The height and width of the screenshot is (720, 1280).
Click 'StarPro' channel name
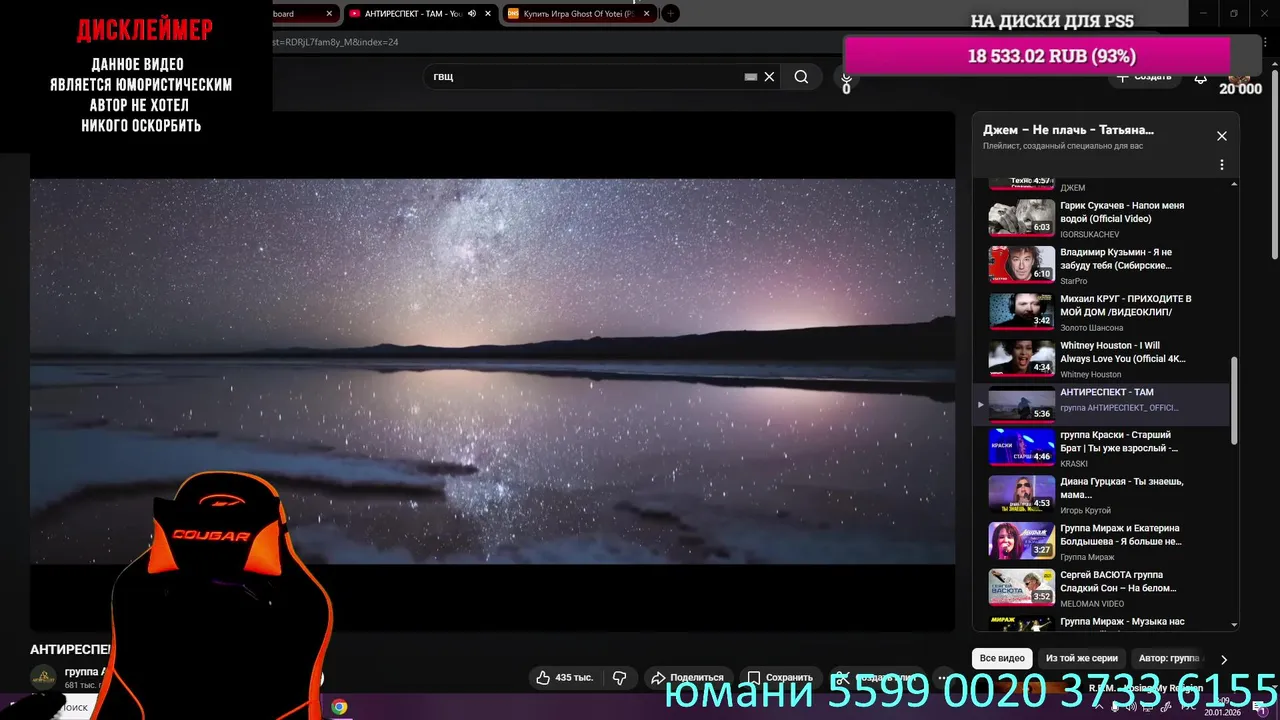click(1074, 281)
